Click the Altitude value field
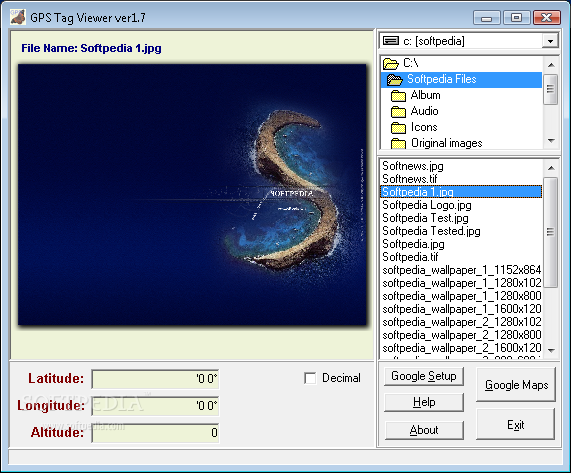 point(155,433)
